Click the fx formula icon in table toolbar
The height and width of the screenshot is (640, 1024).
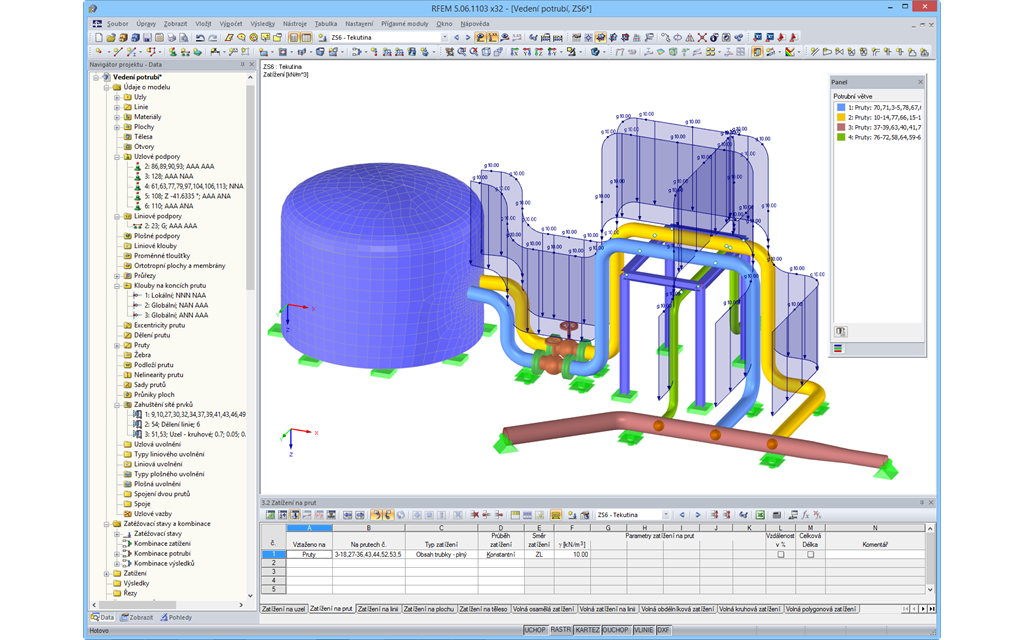[805, 515]
